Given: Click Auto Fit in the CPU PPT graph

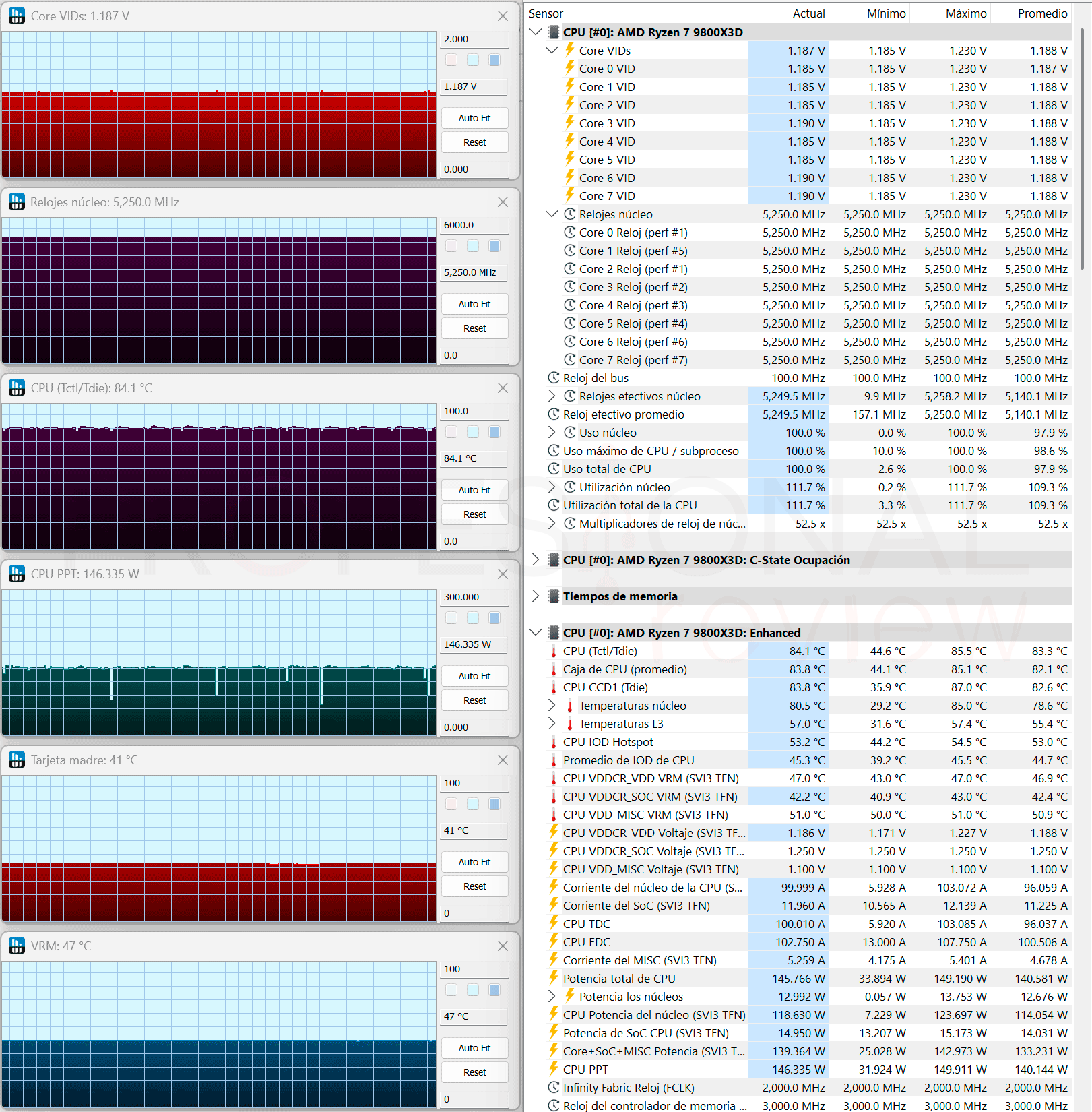Looking at the screenshot, I should 474,676.
